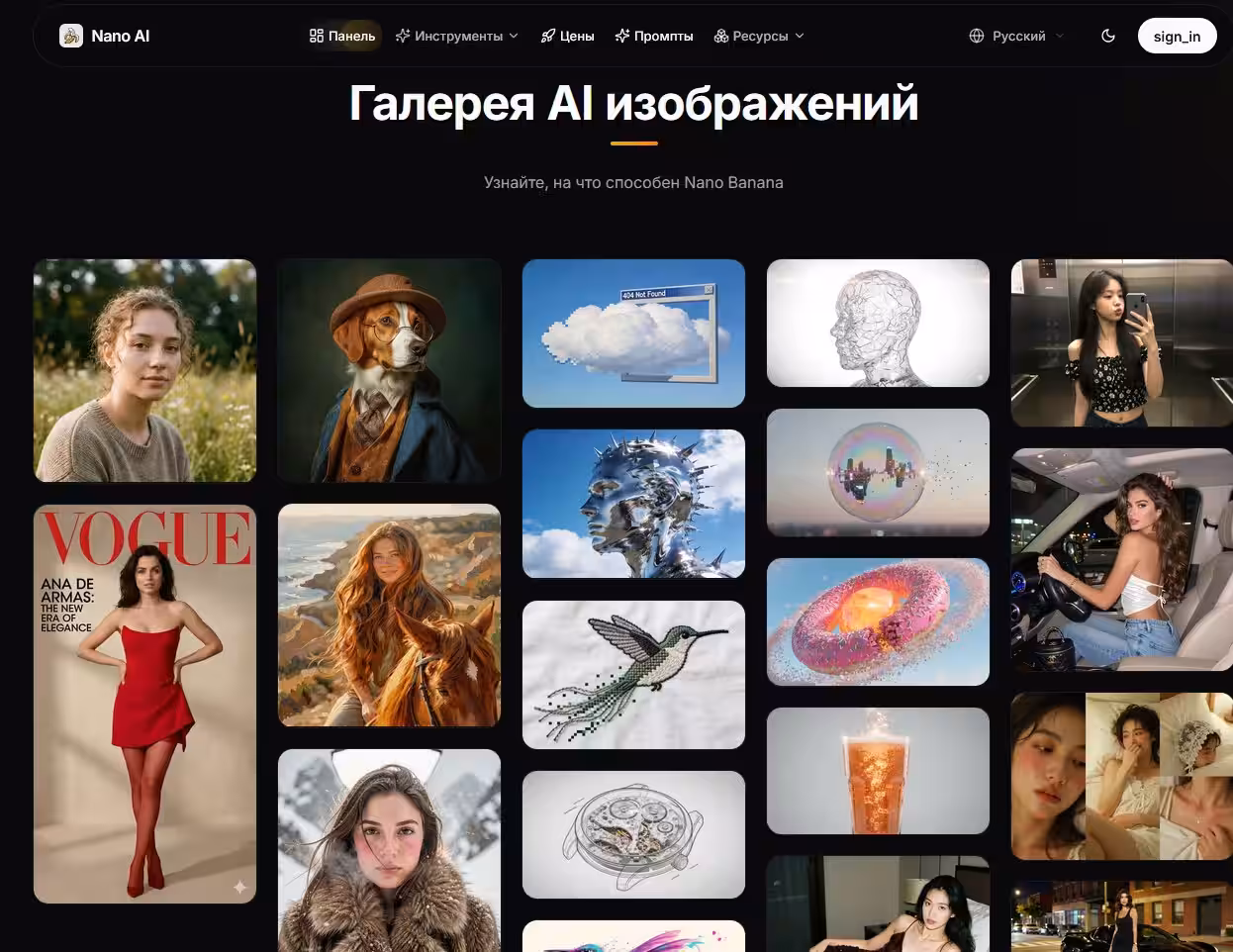Click the Nano AI banana logo icon

[71, 36]
